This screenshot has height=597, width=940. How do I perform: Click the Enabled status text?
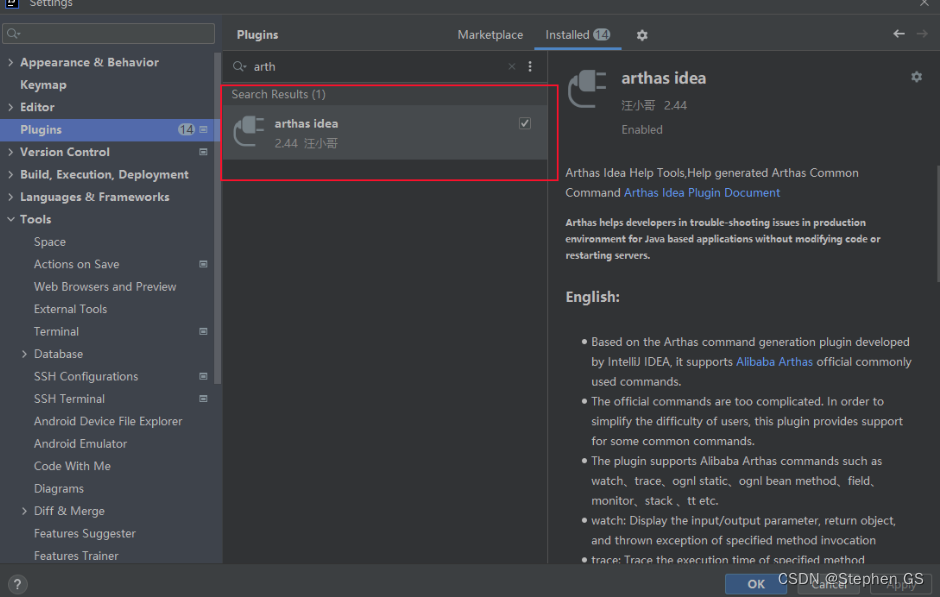click(x=641, y=129)
